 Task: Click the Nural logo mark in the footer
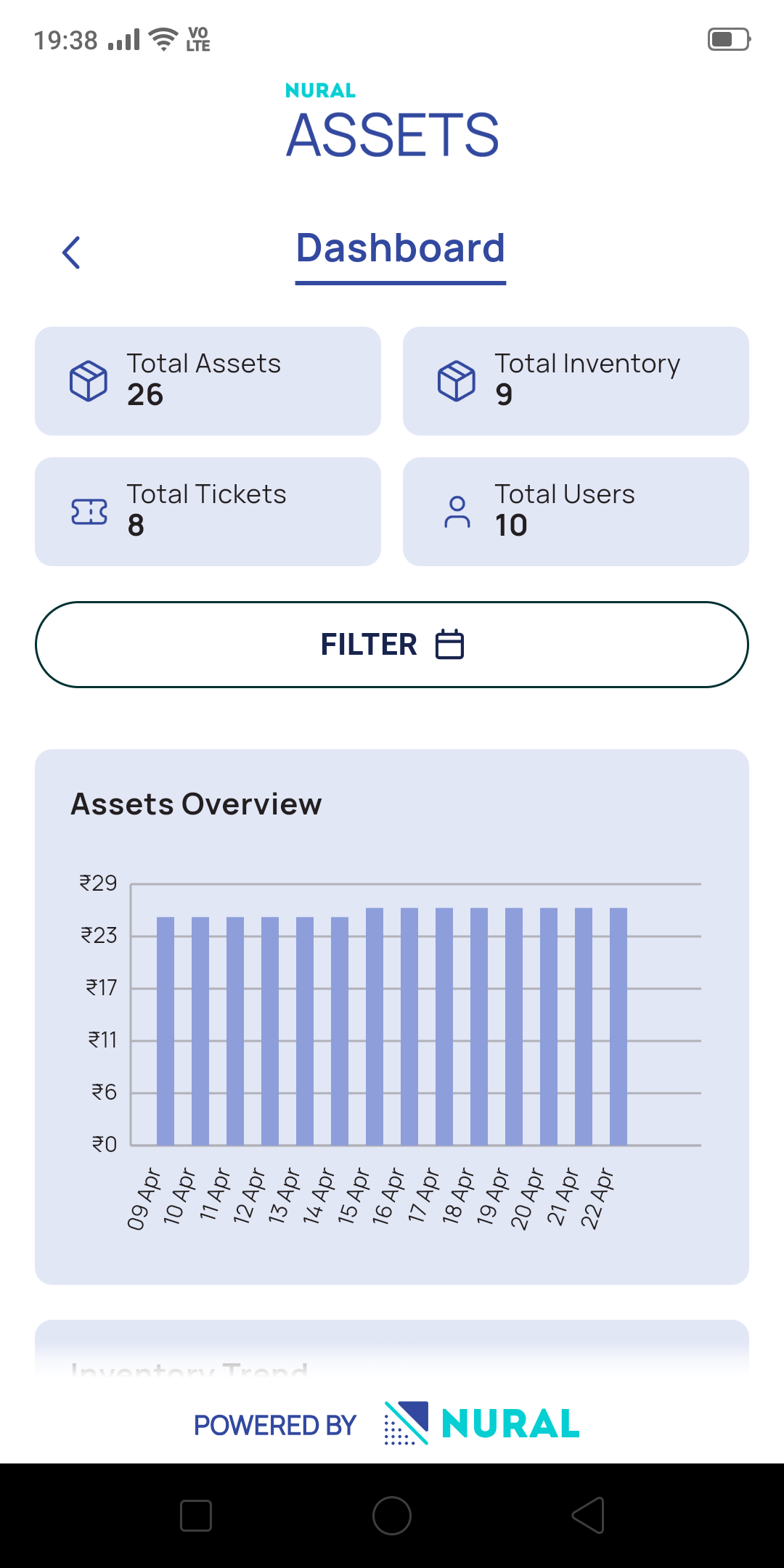click(406, 1423)
